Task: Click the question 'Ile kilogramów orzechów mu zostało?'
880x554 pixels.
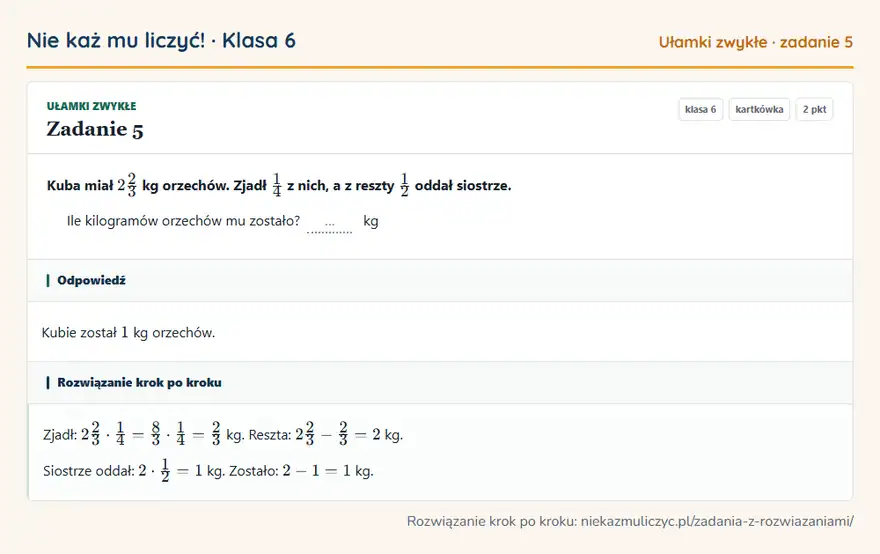Action: pyautogui.click(x=184, y=221)
